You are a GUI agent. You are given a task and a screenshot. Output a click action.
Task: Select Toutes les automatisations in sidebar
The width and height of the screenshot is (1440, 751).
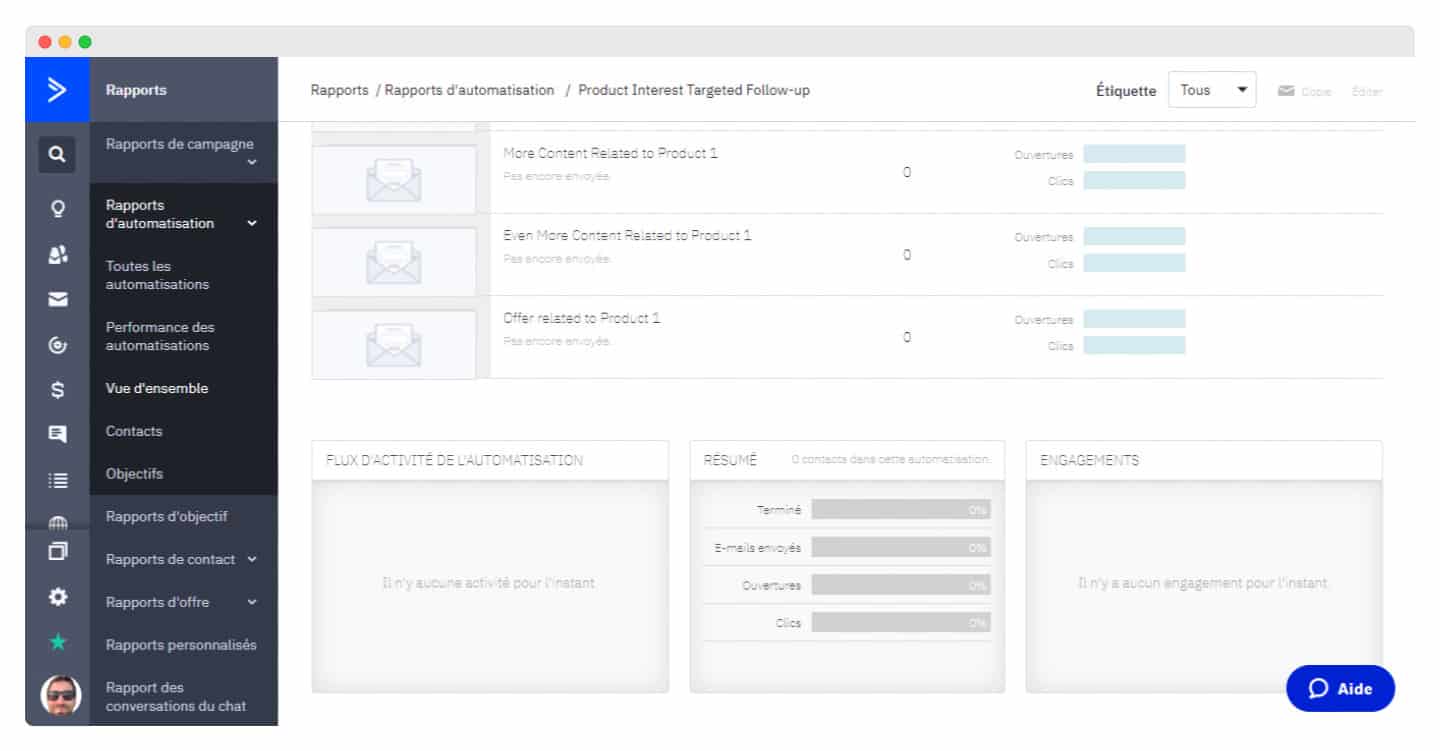tap(157, 275)
